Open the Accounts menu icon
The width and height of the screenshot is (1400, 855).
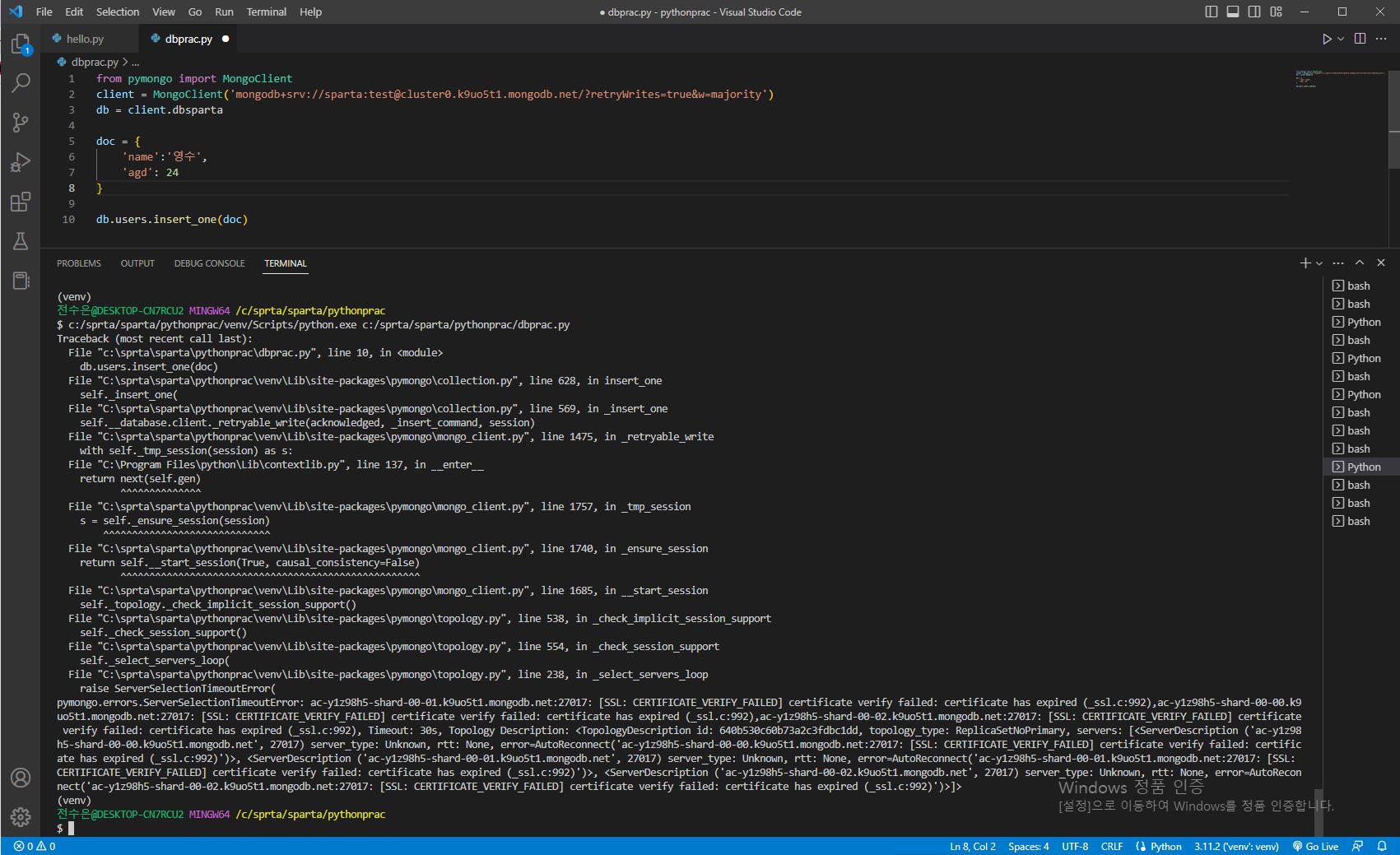pyautogui.click(x=21, y=778)
